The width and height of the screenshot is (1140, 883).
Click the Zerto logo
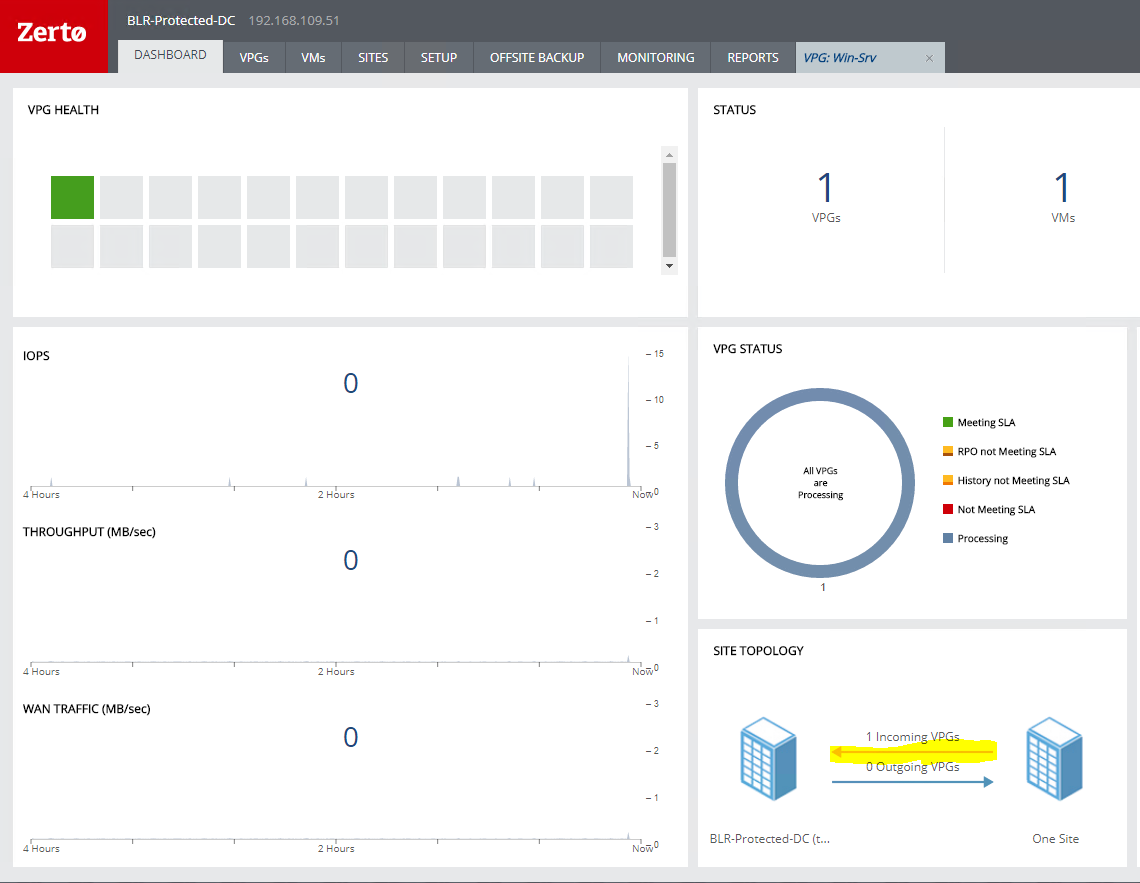click(53, 34)
